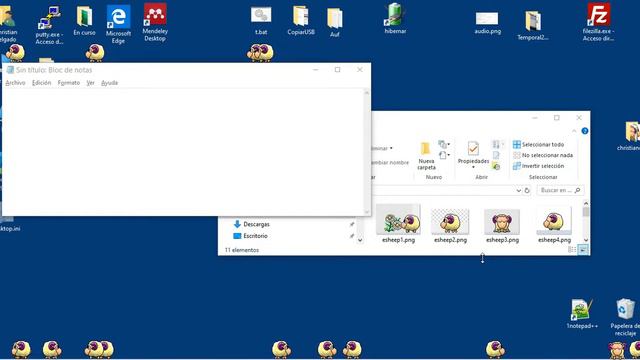640x360 pixels.
Task: Switch Explorer to large thumbnails view icon
Action: coord(583,250)
